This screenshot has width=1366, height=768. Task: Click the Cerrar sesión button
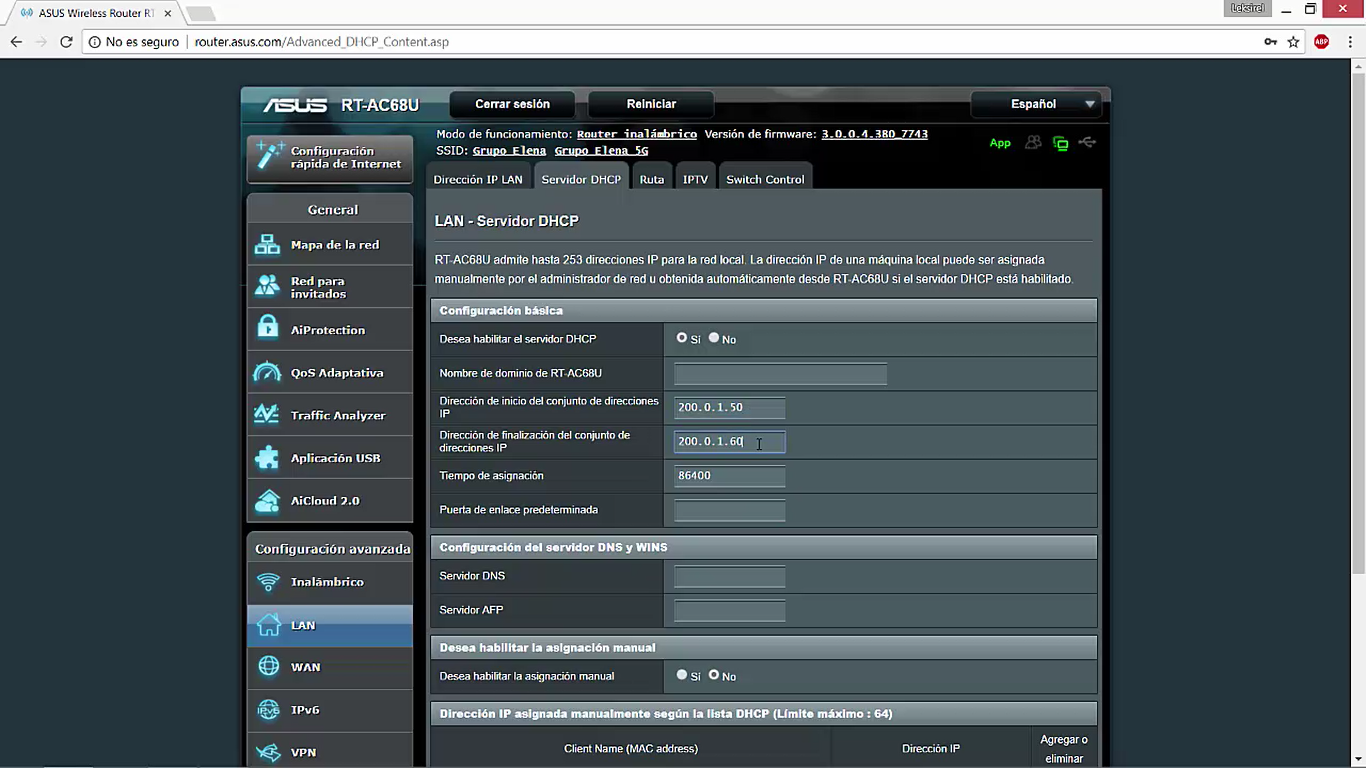click(512, 104)
